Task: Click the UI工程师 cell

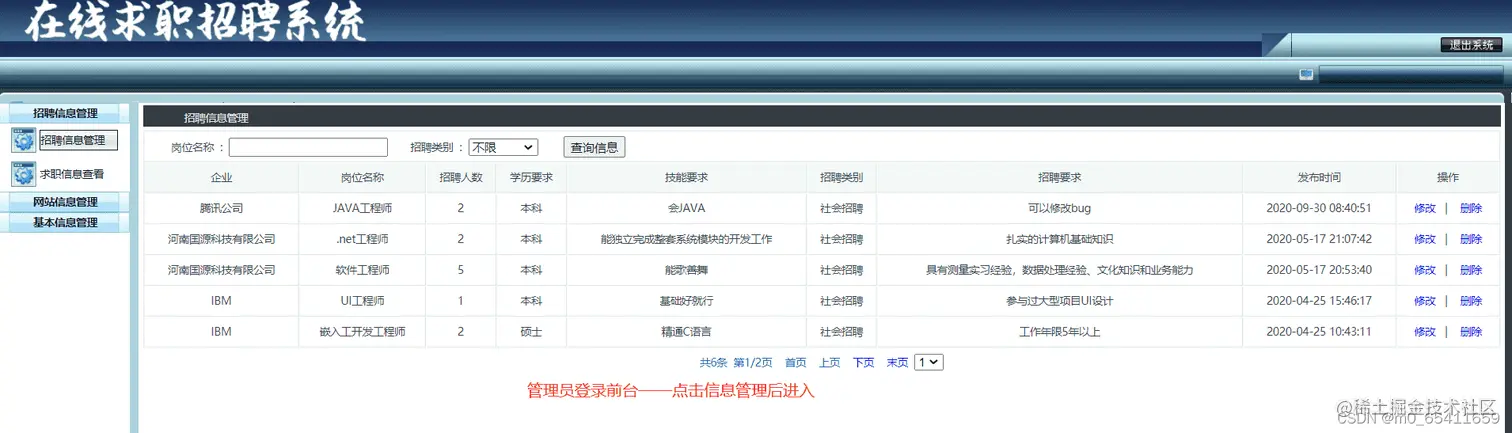Action: coord(362,301)
